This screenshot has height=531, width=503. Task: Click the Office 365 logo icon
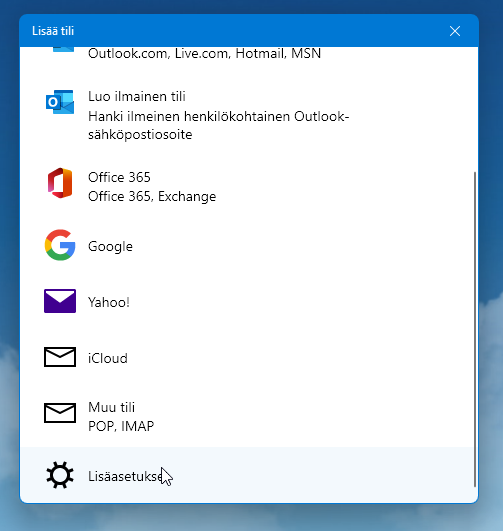(60, 183)
